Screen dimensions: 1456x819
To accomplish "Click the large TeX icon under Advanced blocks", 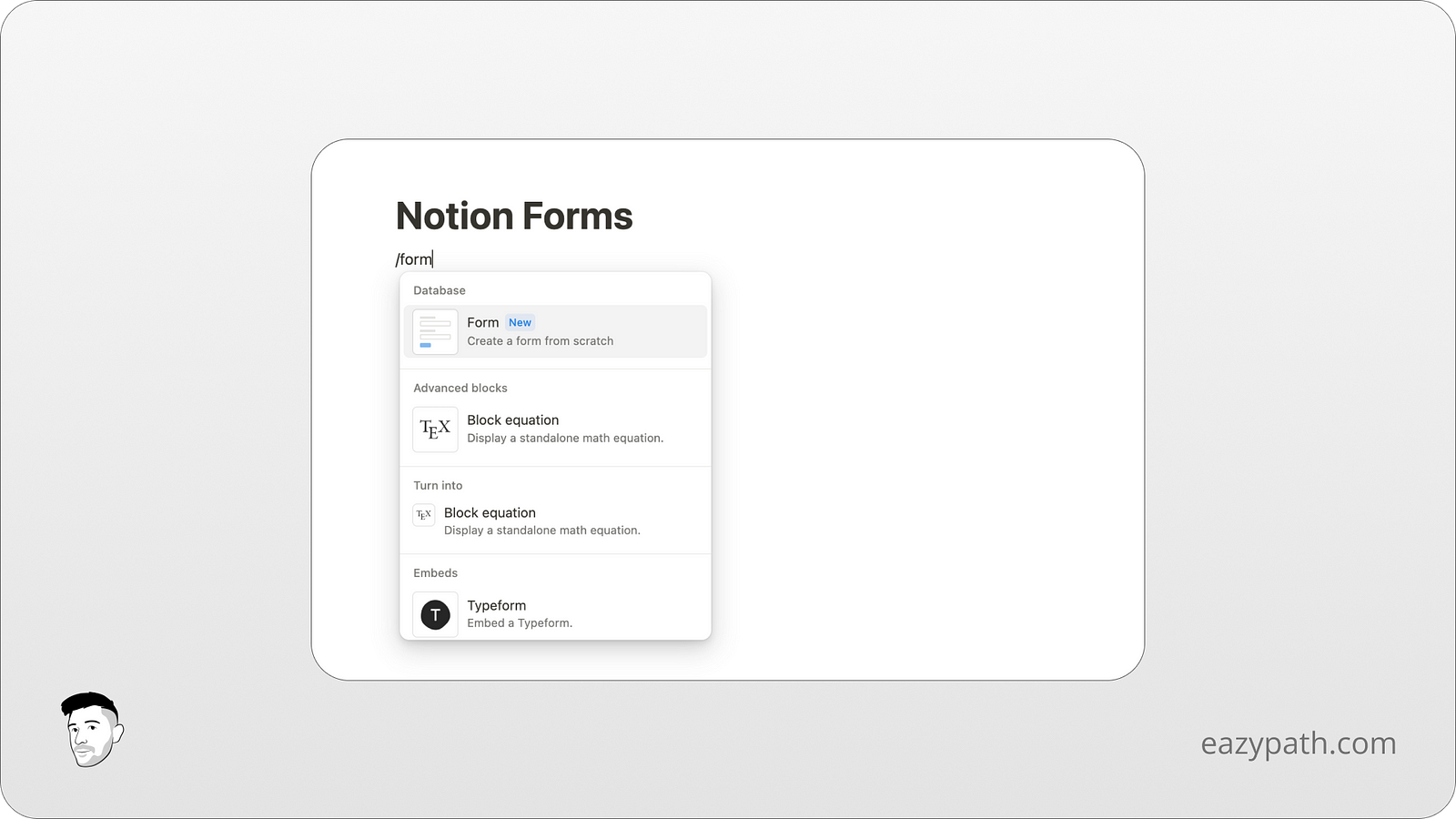I will 435,429.
